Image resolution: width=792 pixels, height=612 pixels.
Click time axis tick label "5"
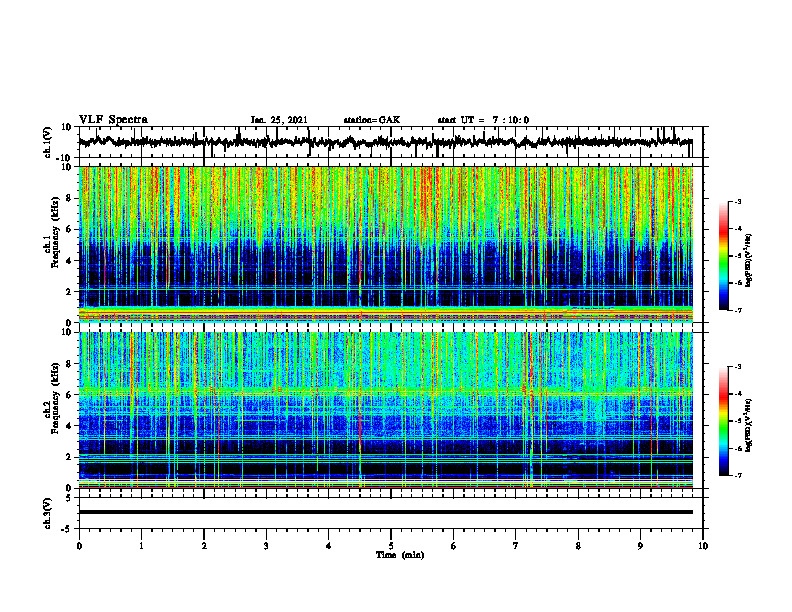391,546
